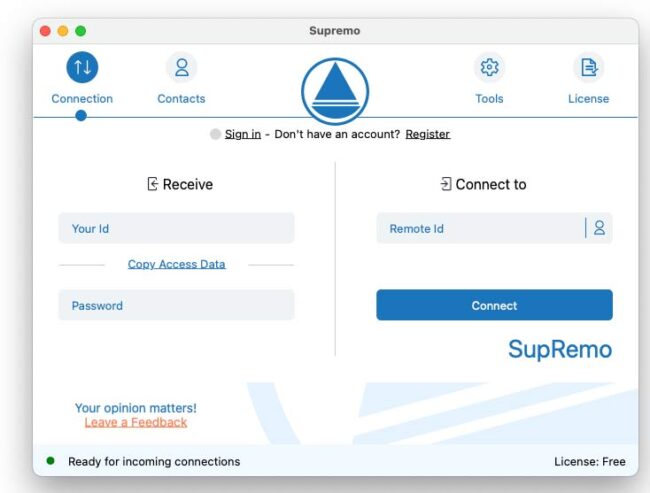Open the Register link
Viewport: 650px width, 493px height.
click(x=427, y=134)
